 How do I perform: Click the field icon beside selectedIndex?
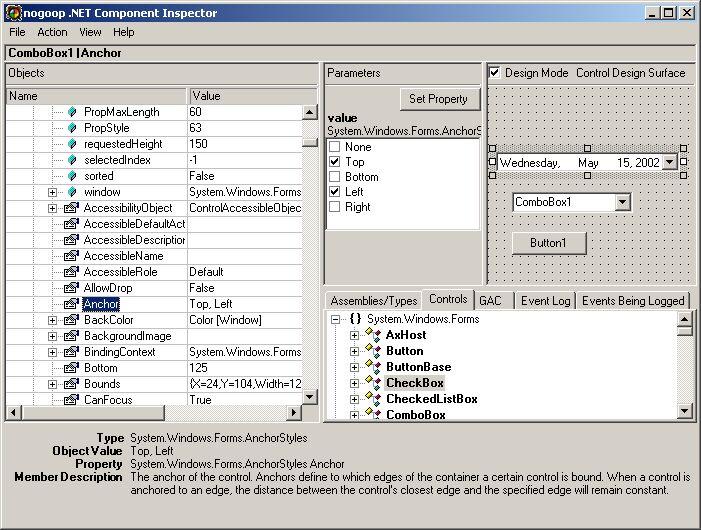[x=72, y=160]
